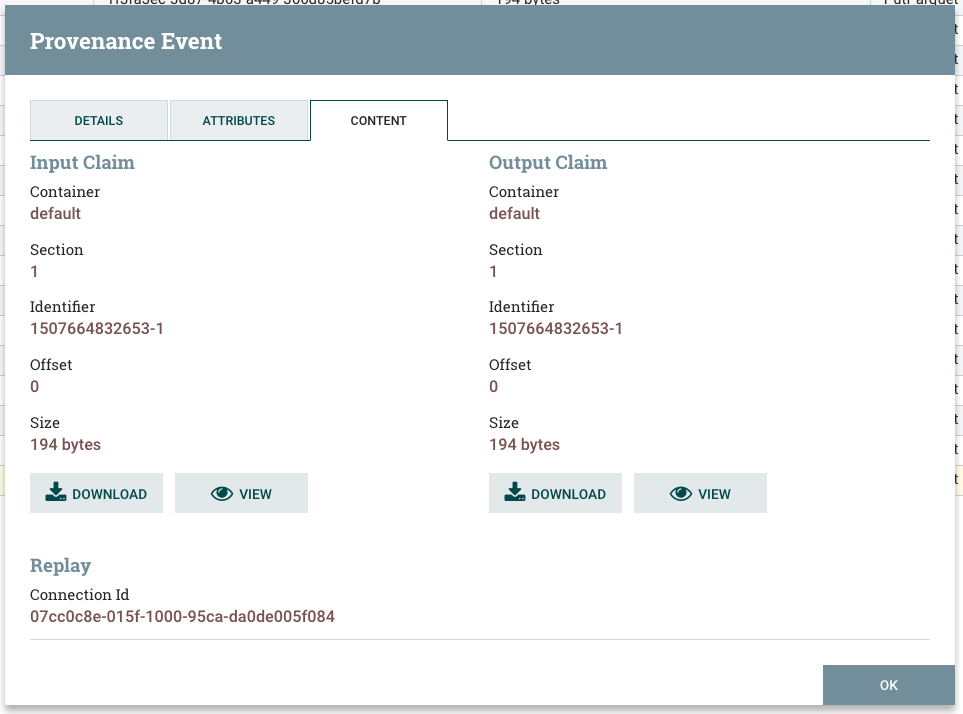This screenshot has height=714, width=963.
Task: Click the download icon on Input Claim's DOWNLOAD button
Action: 56,492
